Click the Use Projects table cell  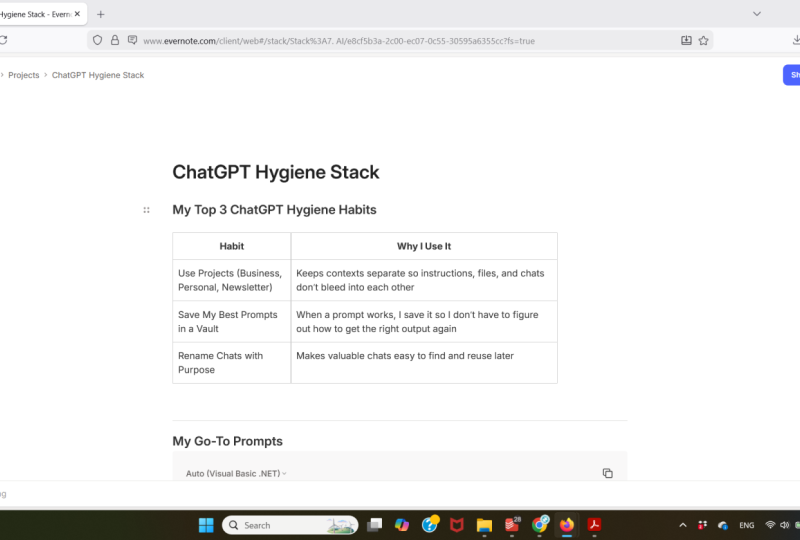(232, 280)
